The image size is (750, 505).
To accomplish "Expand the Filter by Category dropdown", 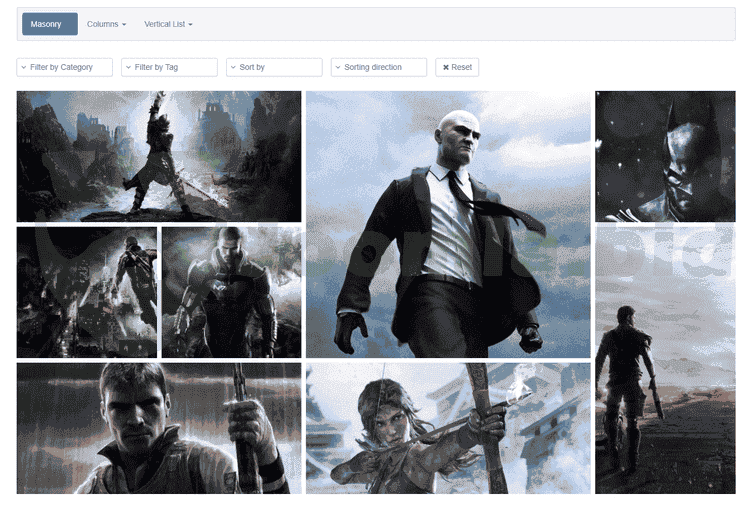I will (x=65, y=67).
